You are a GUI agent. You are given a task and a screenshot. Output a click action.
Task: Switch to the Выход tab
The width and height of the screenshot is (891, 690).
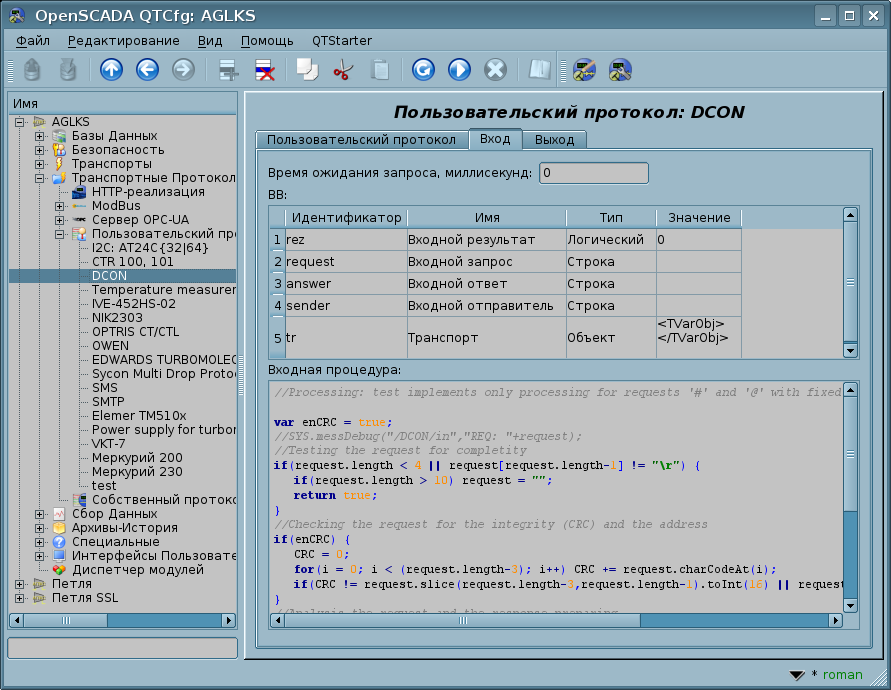click(x=554, y=139)
